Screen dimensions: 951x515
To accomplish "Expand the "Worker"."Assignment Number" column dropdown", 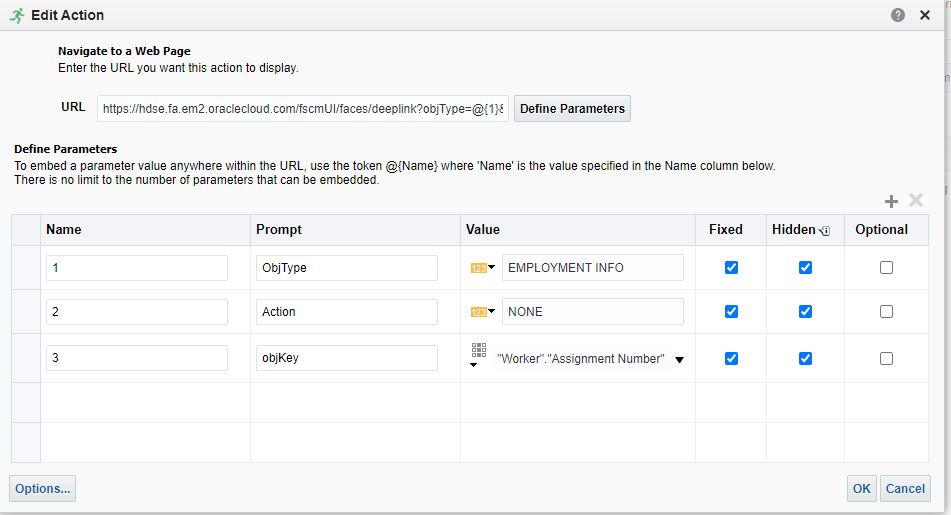I will pyautogui.click(x=679, y=360).
